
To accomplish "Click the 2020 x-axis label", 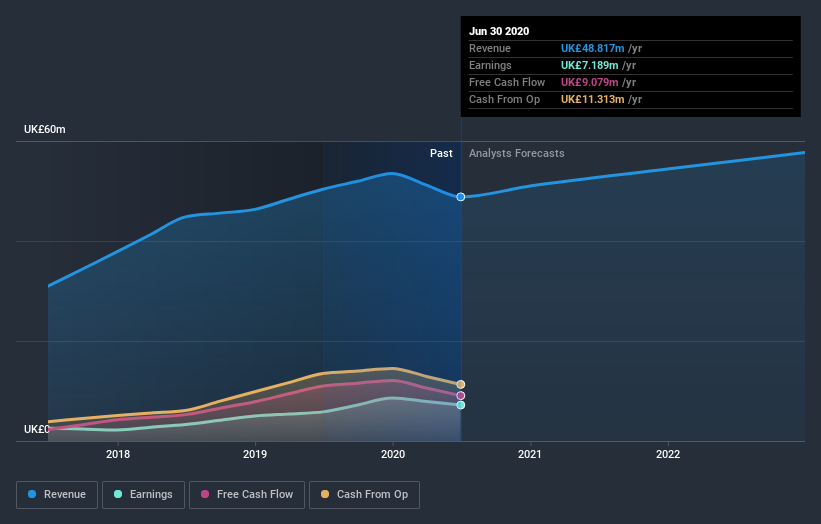I will tap(393, 454).
